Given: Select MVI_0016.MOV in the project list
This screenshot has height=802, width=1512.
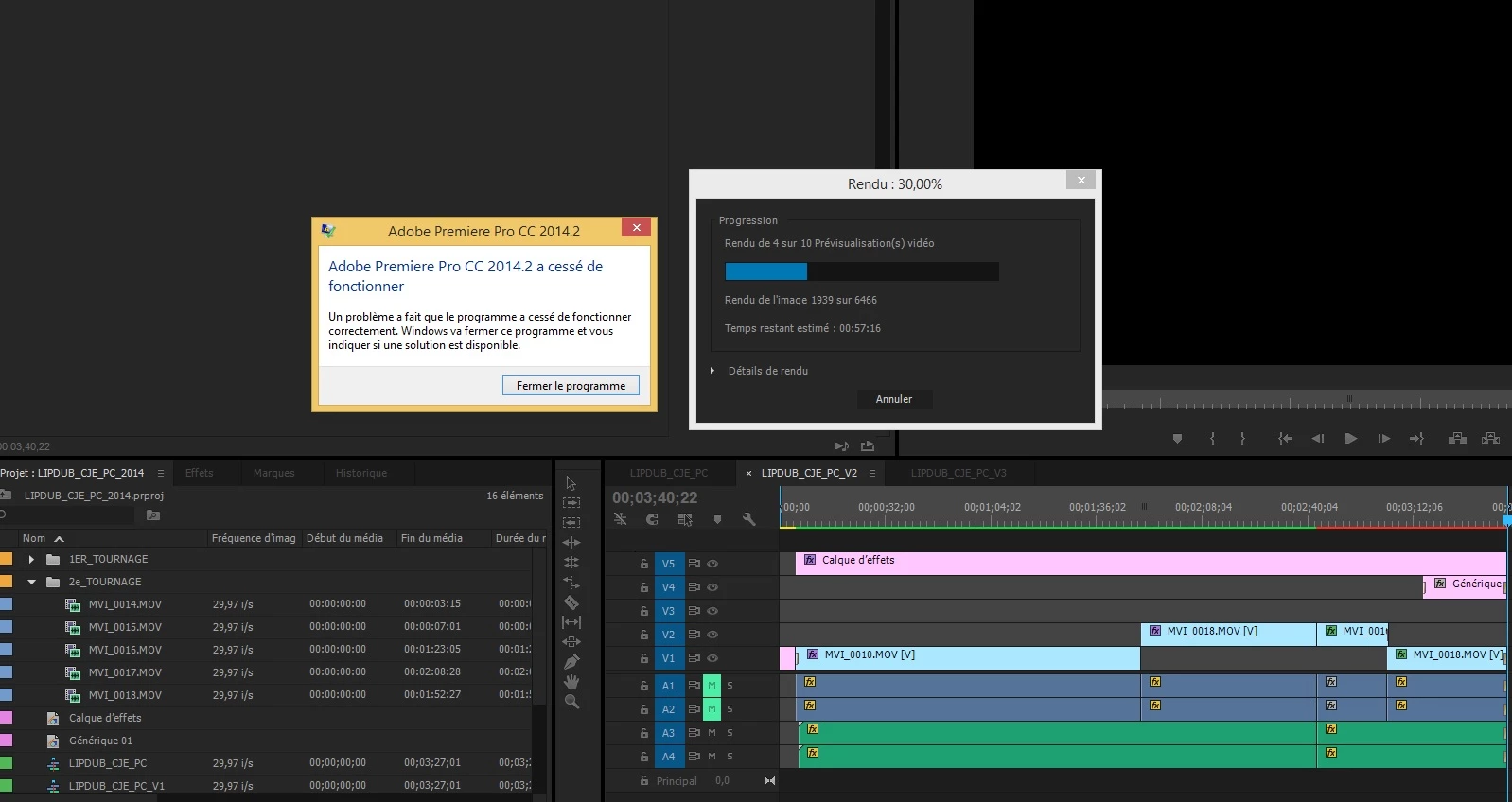Looking at the screenshot, I should tap(125, 650).
